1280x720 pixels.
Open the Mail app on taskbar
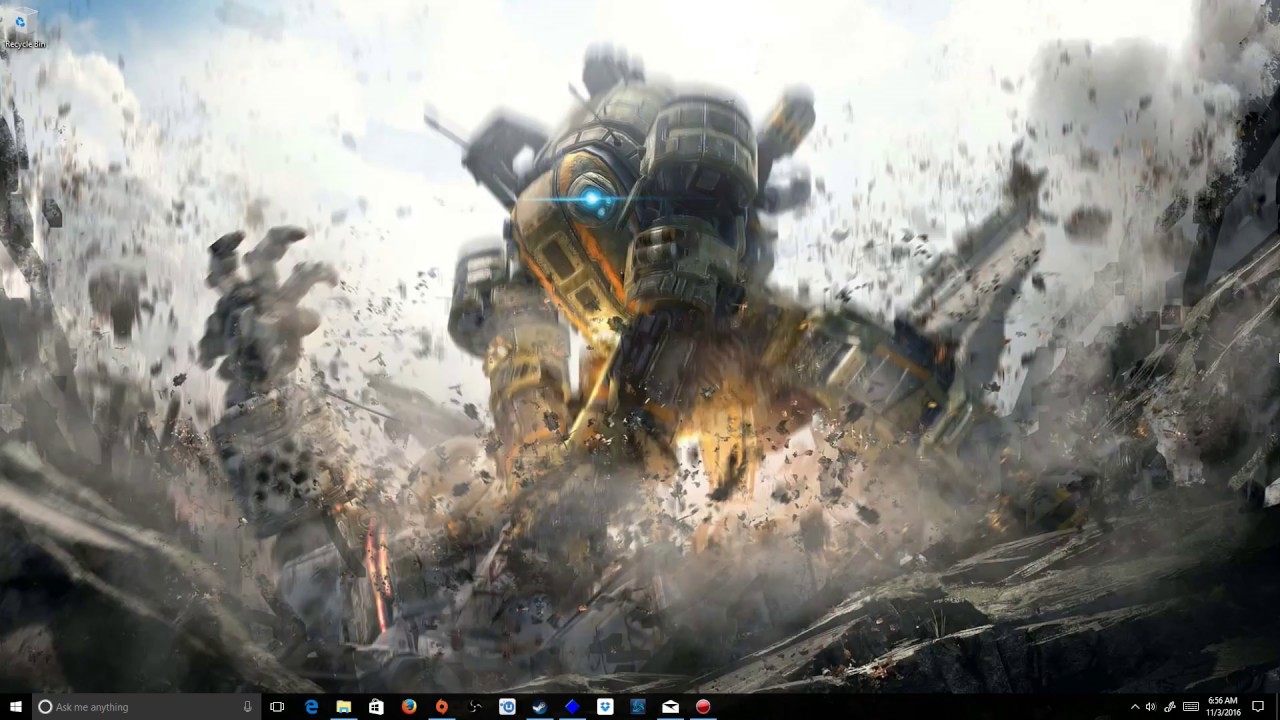click(670, 707)
